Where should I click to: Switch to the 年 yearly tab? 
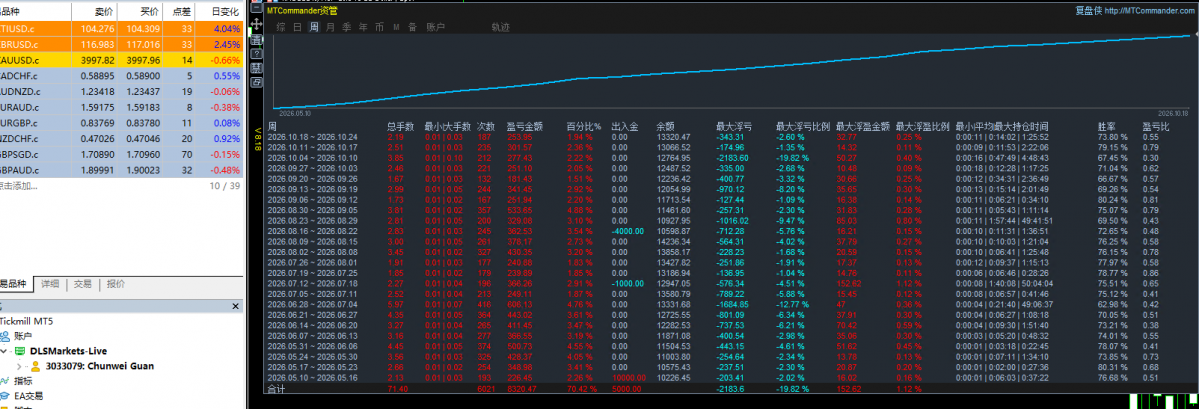coord(362,27)
